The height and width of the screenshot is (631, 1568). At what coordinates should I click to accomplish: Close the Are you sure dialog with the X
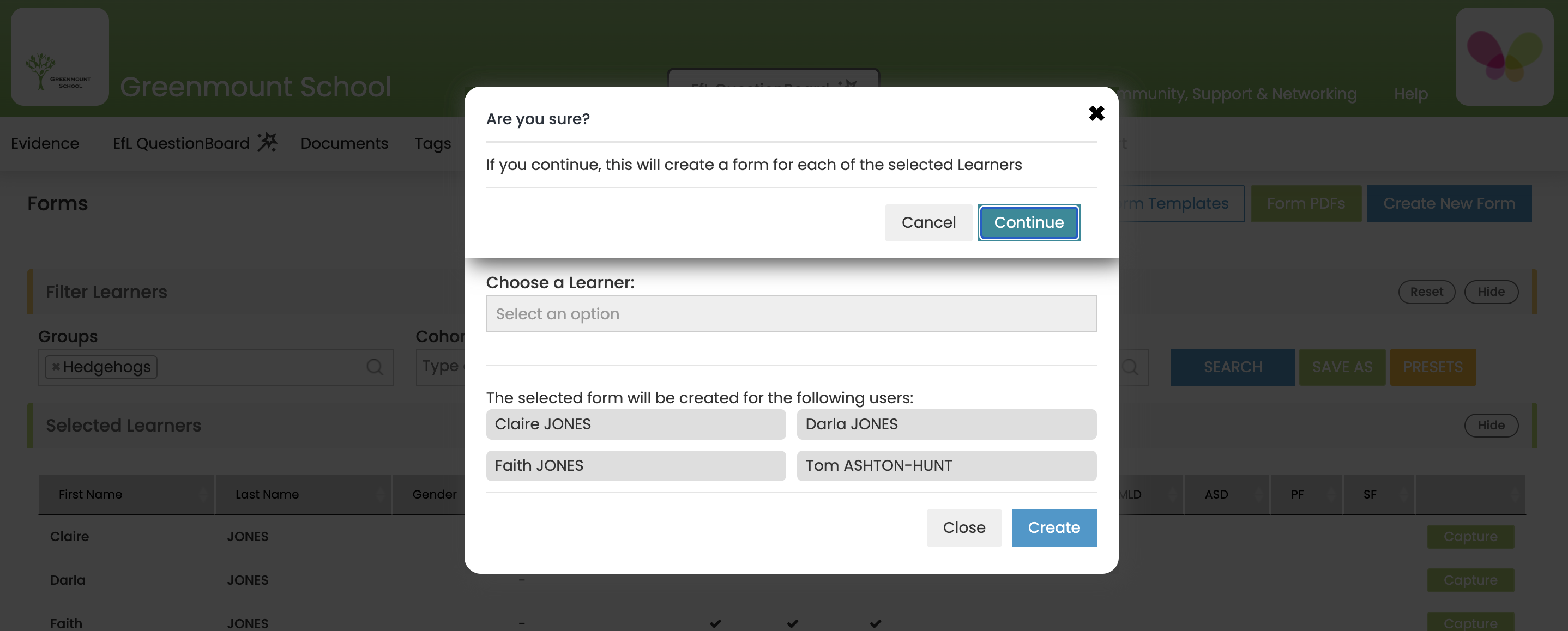1096,113
